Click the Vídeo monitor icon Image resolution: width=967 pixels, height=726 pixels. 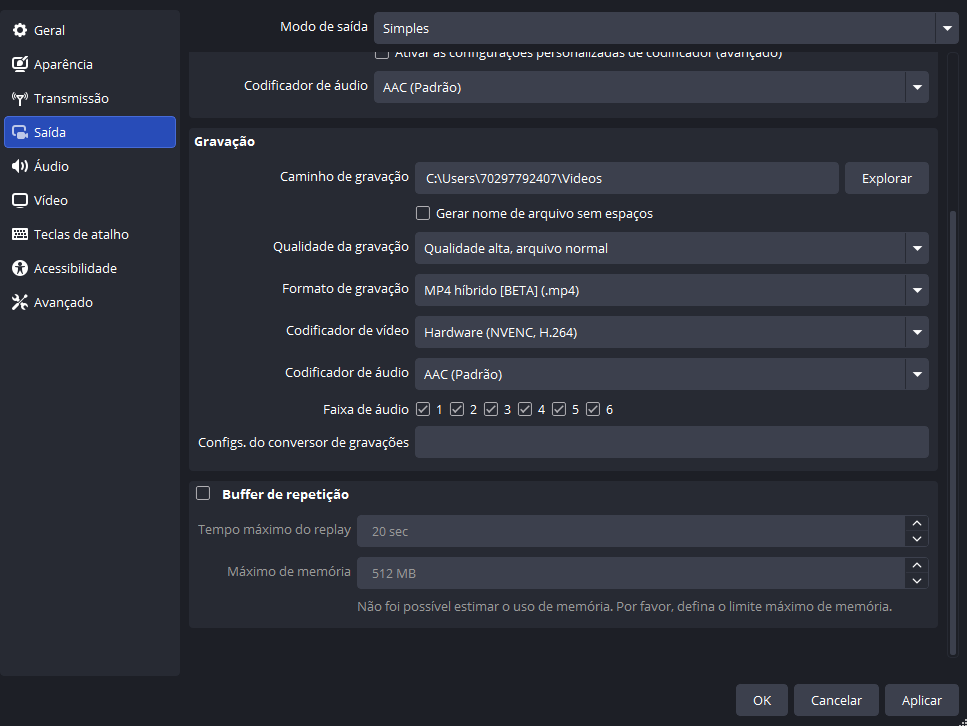(20, 200)
